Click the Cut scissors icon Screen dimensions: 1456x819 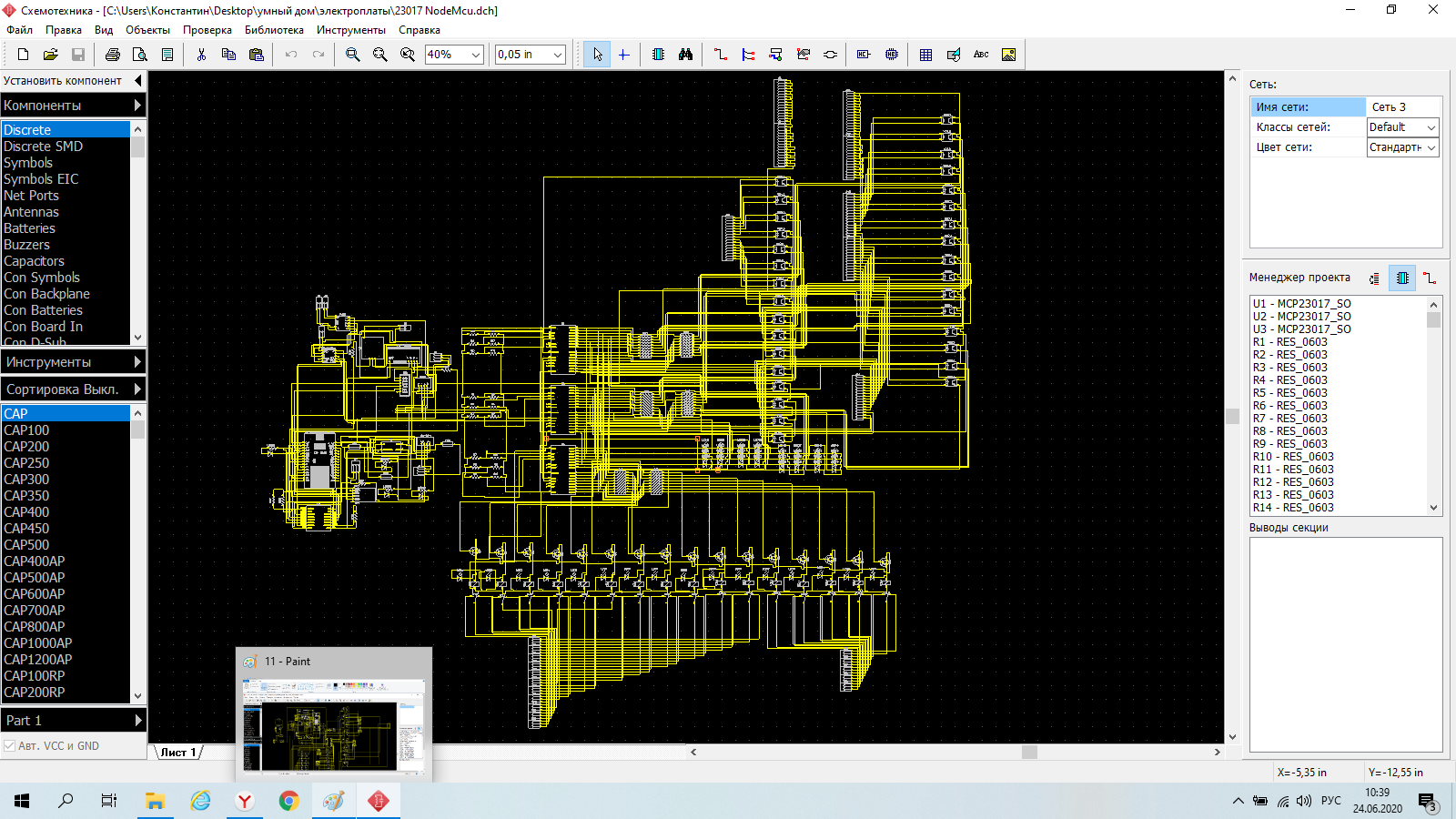pos(201,55)
